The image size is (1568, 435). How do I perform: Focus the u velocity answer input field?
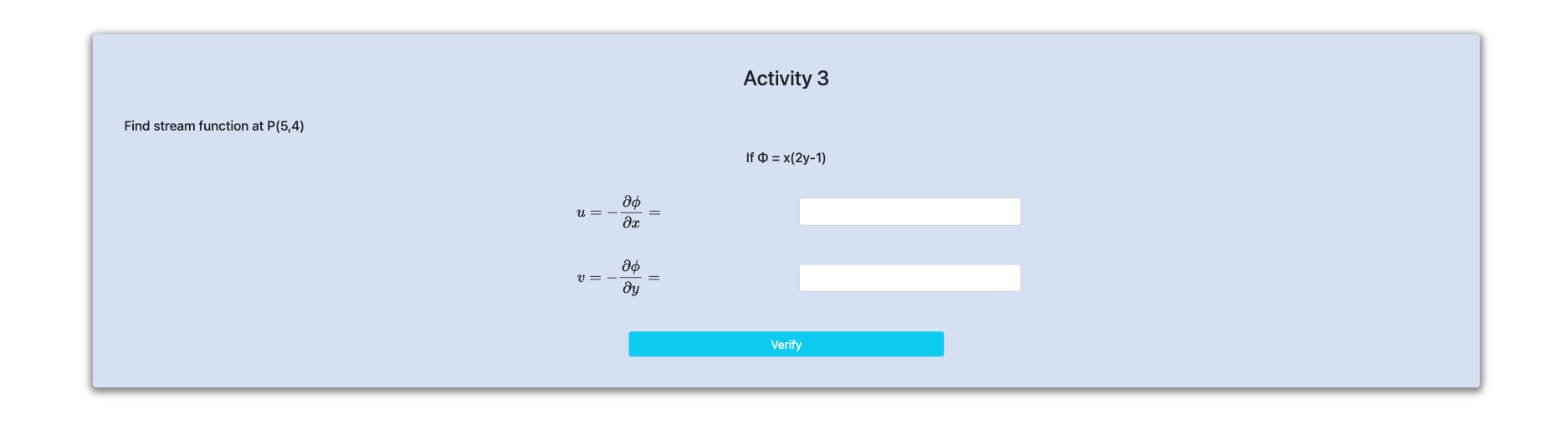tap(910, 212)
